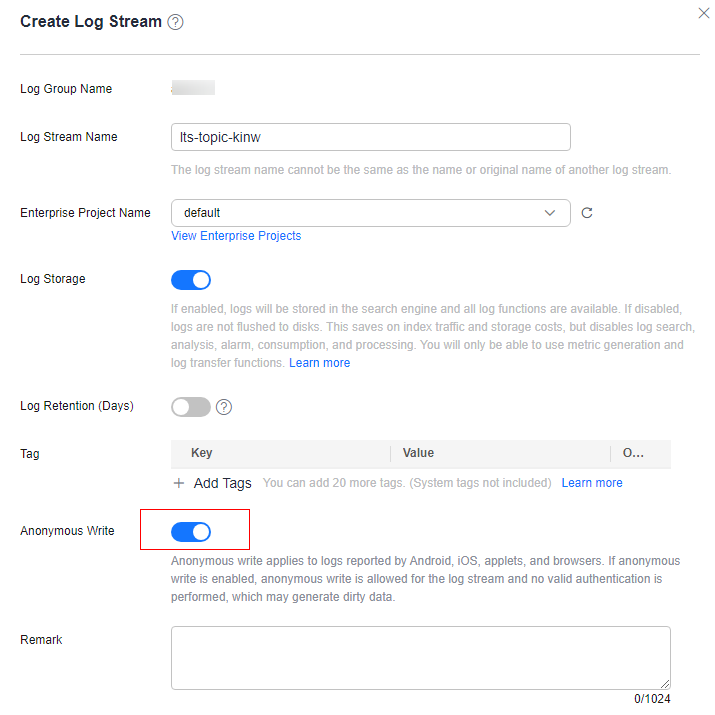Click the truncated last column header in Tag table

[633, 453]
